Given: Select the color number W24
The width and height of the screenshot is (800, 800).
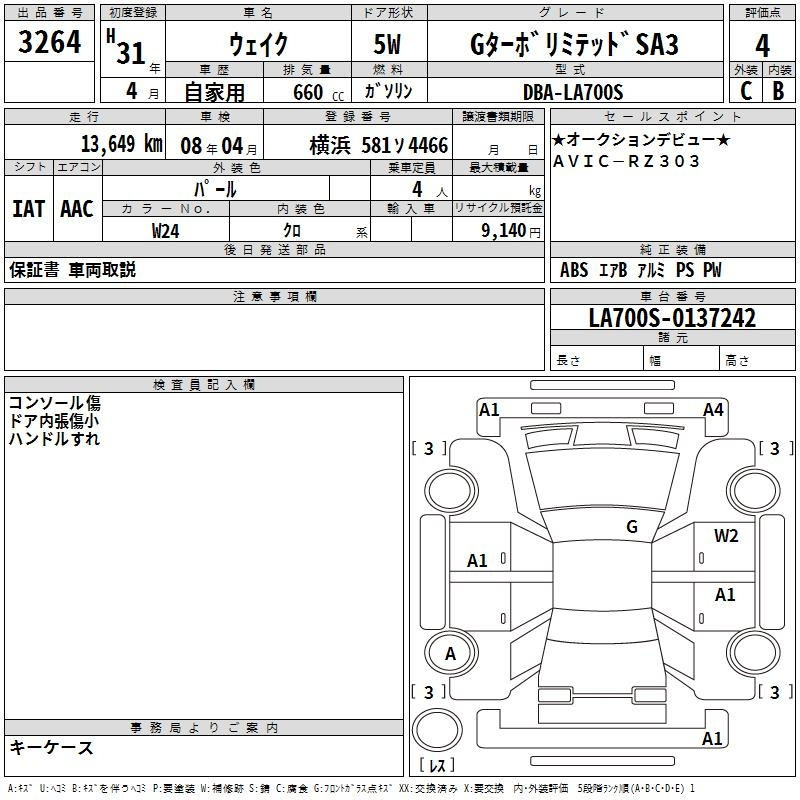Looking at the screenshot, I should tap(166, 230).
